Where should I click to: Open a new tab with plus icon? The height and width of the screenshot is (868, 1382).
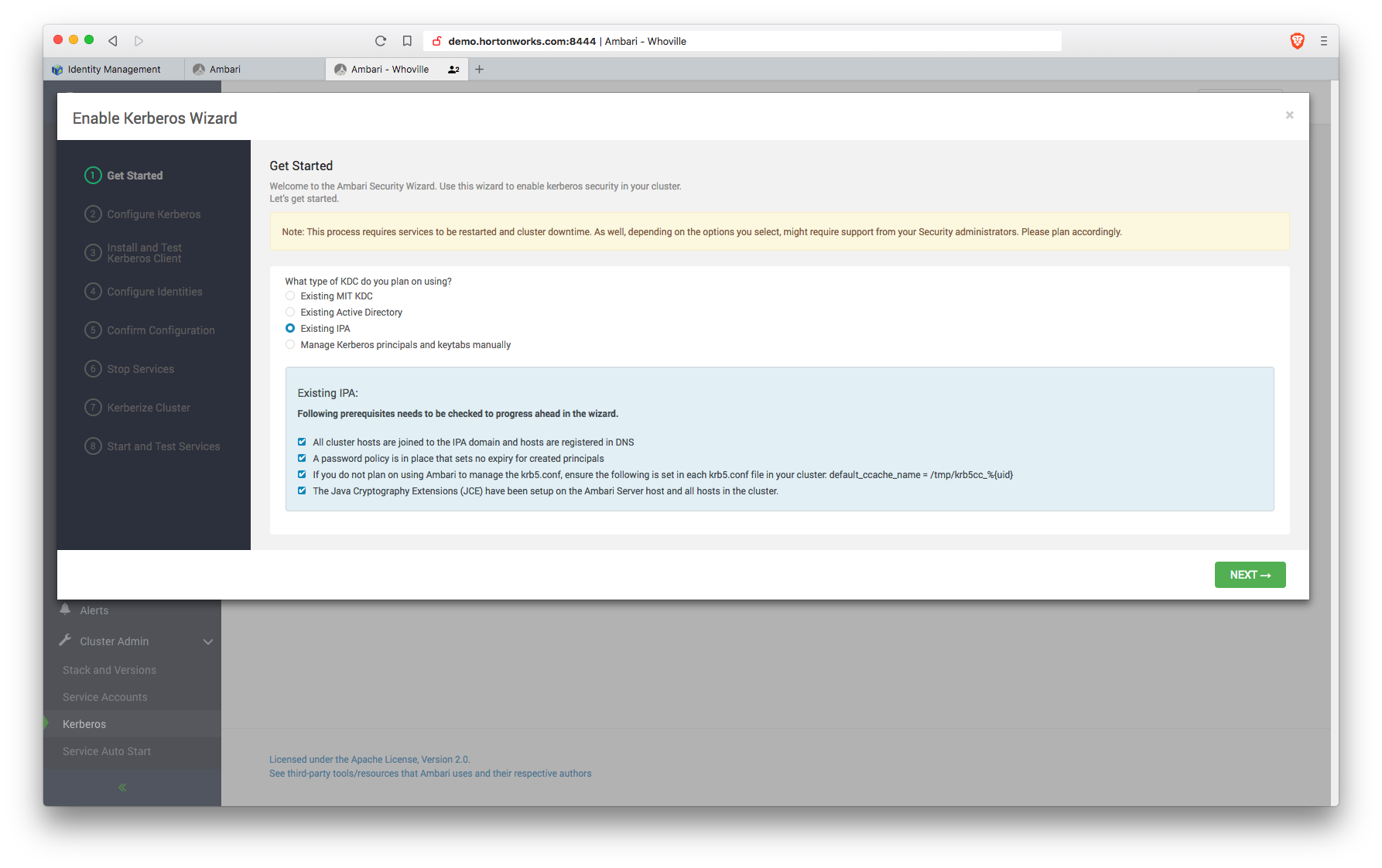(x=479, y=70)
